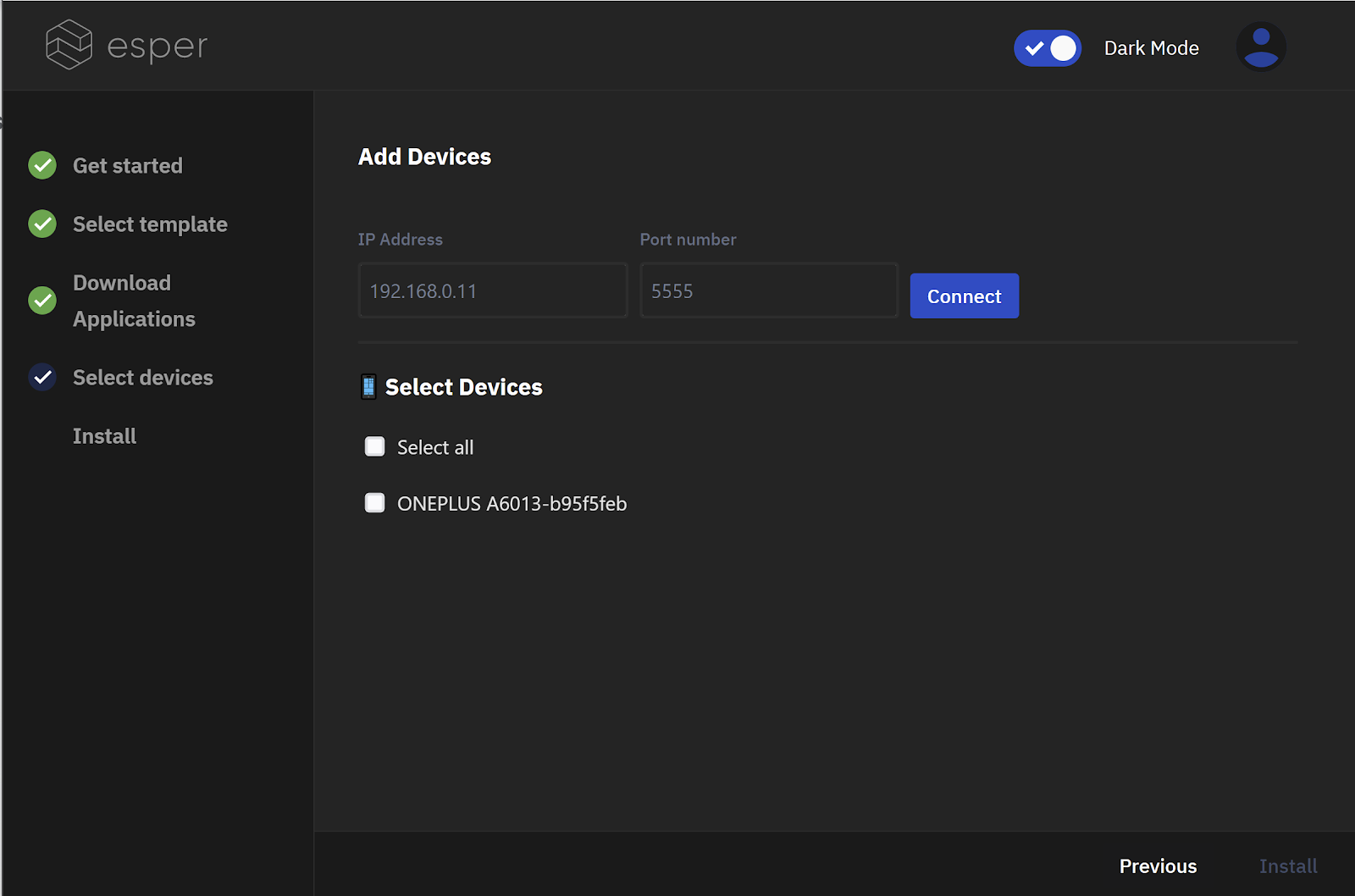
Task: Click the checkmark beside Download Applications
Action: tap(41, 301)
